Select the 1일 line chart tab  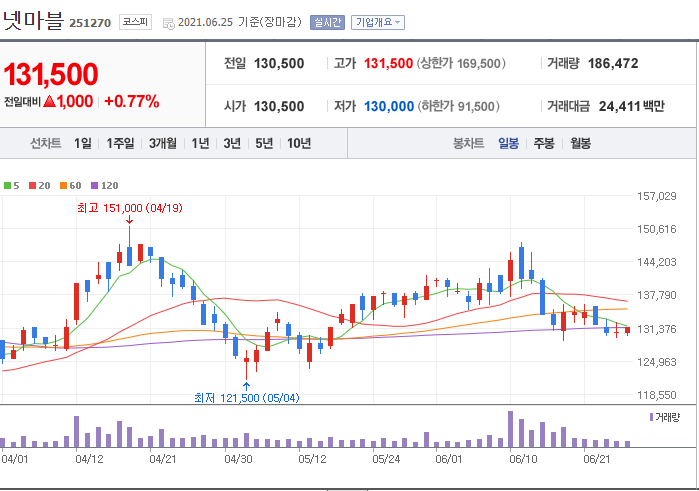pos(82,143)
